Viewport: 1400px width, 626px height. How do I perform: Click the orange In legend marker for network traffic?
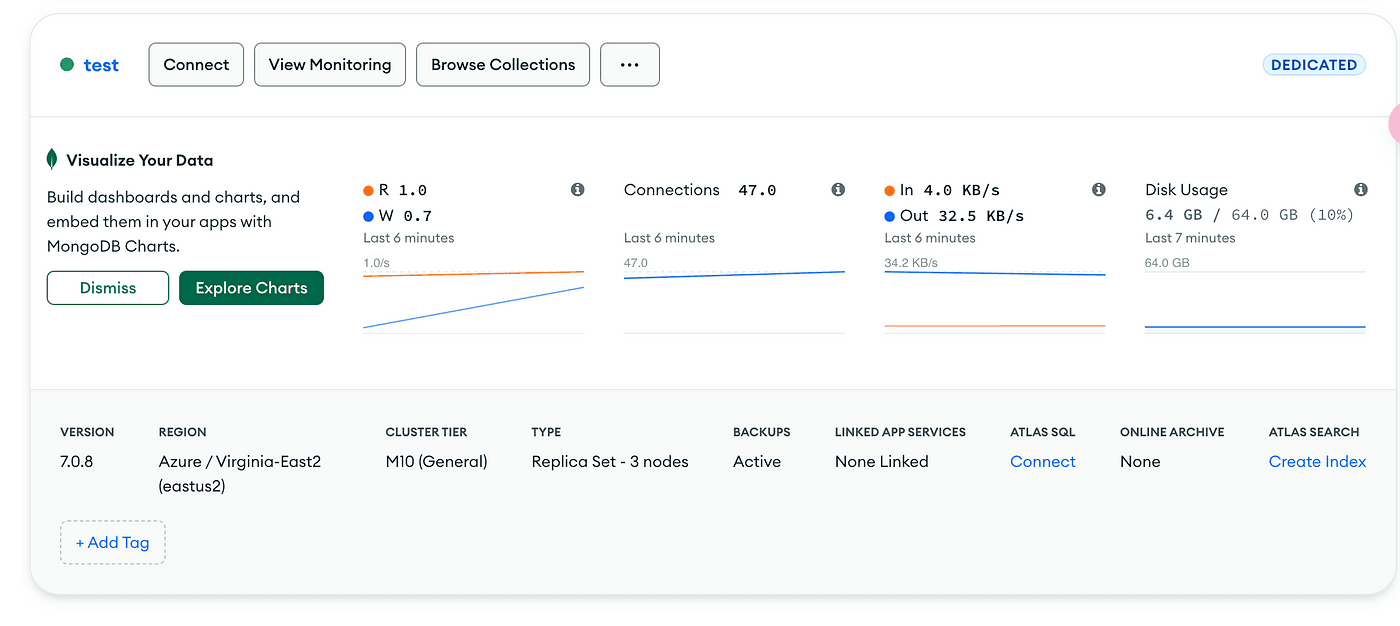pos(890,189)
